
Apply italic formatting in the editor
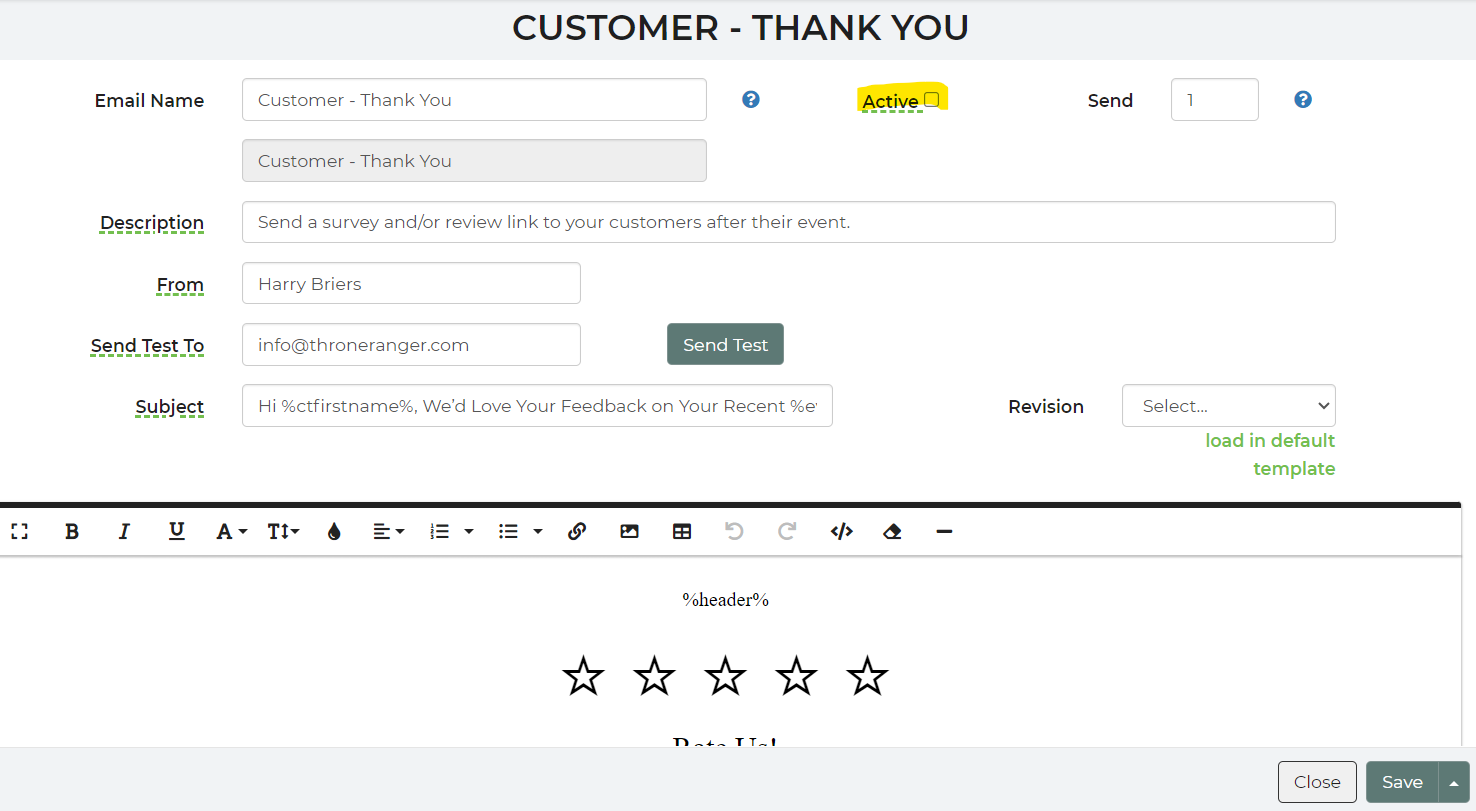[124, 532]
